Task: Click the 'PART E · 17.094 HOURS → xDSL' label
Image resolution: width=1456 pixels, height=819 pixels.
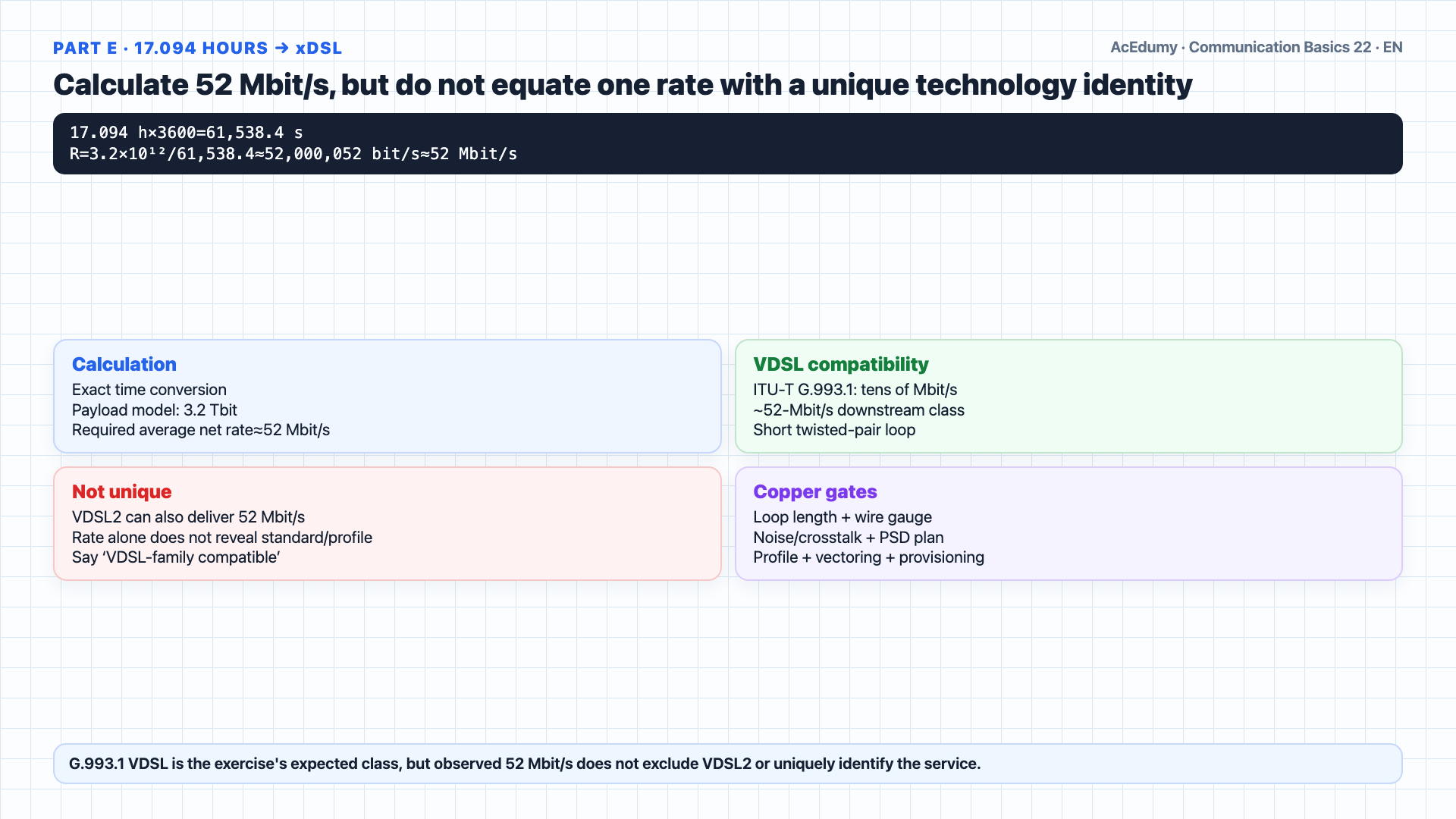Action: [197, 48]
